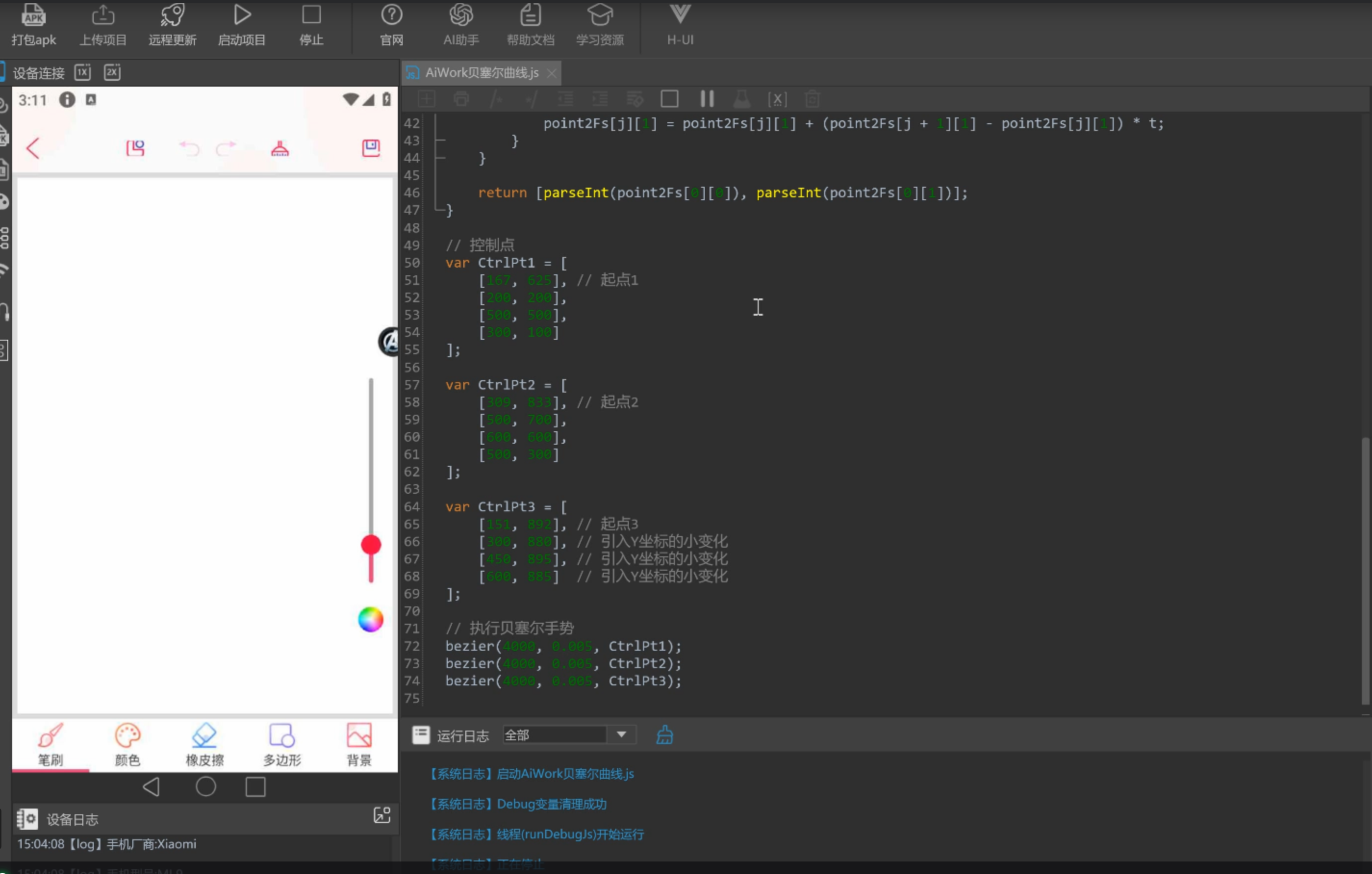
Task: Click the editor vertical scrollbar
Action: [x=1365, y=571]
